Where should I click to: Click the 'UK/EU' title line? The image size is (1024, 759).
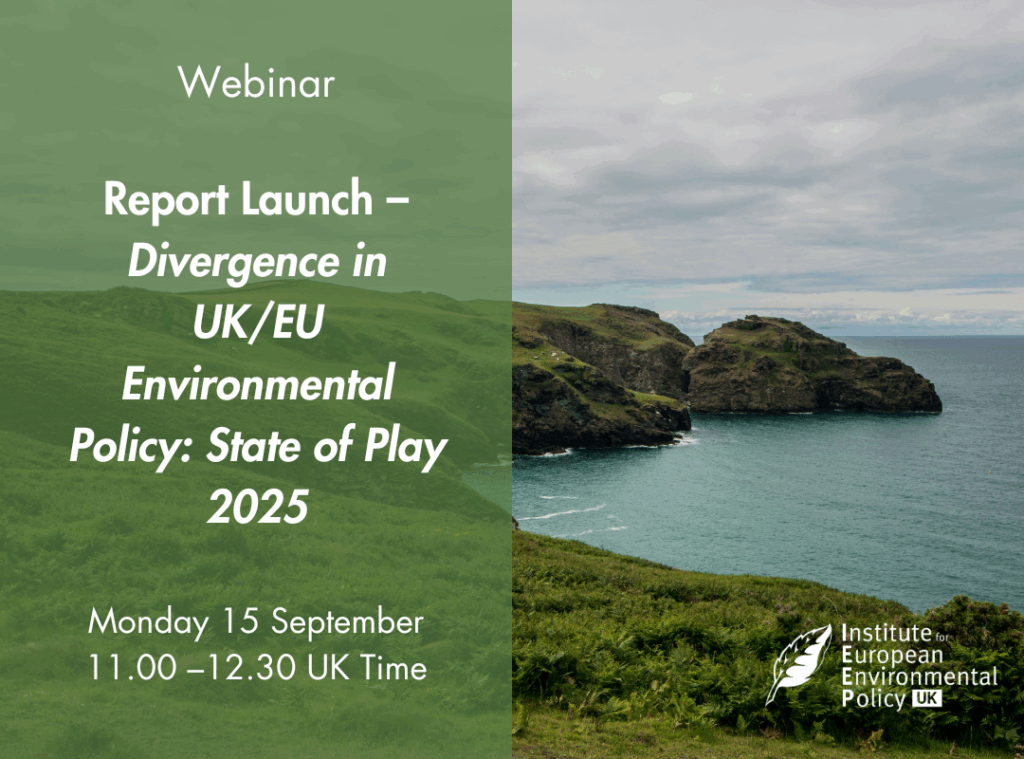point(256,325)
